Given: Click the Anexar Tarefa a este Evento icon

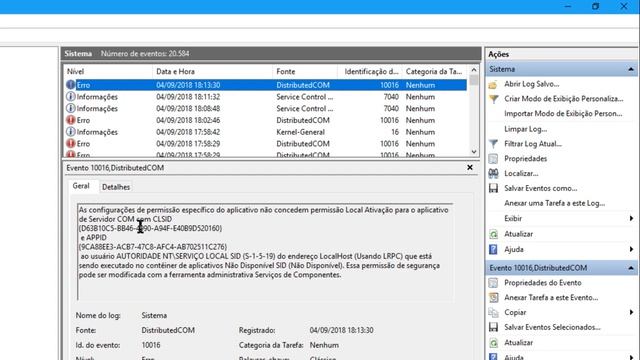Looking at the screenshot, I should [x=493, y=298].
